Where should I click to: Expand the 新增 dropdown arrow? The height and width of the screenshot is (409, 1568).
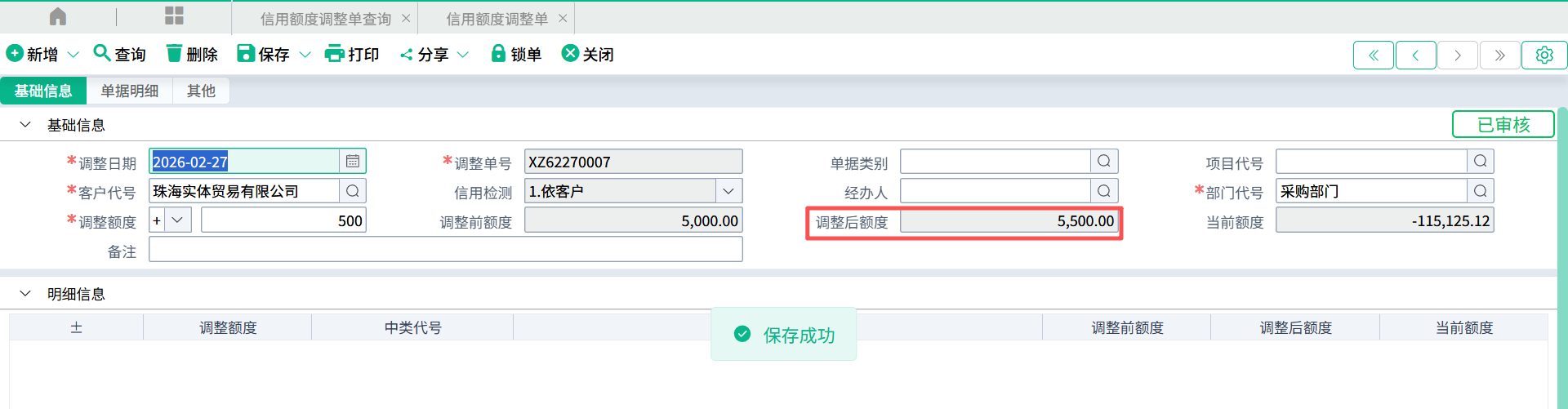tap(73, 55)
